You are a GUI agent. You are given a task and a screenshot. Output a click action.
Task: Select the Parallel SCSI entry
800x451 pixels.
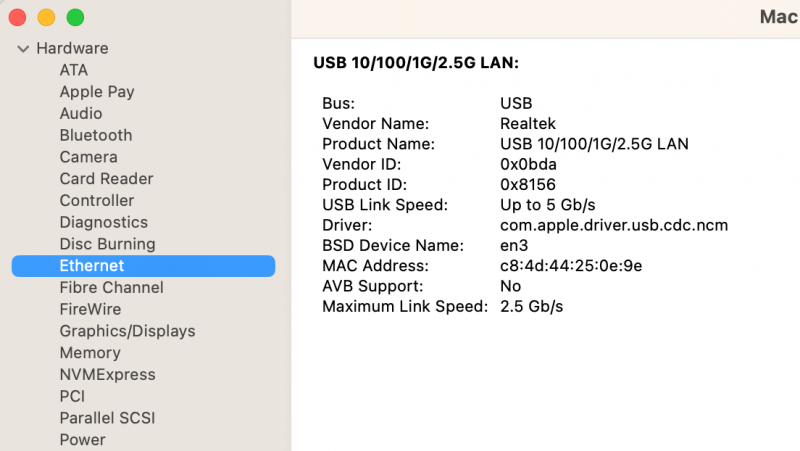coord(107,418)
